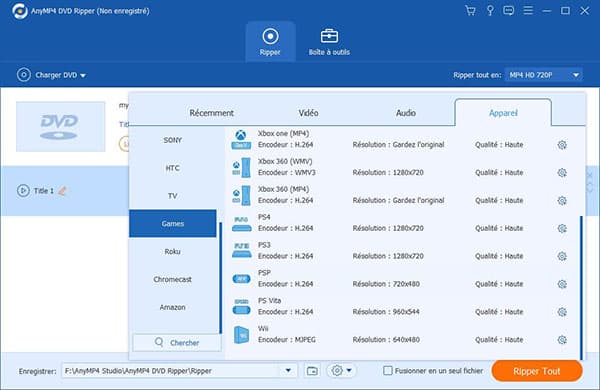Select the Appareil tab
Image resolution: width=600 pixels, height=390 pixels.
click(x=503, y=113)
